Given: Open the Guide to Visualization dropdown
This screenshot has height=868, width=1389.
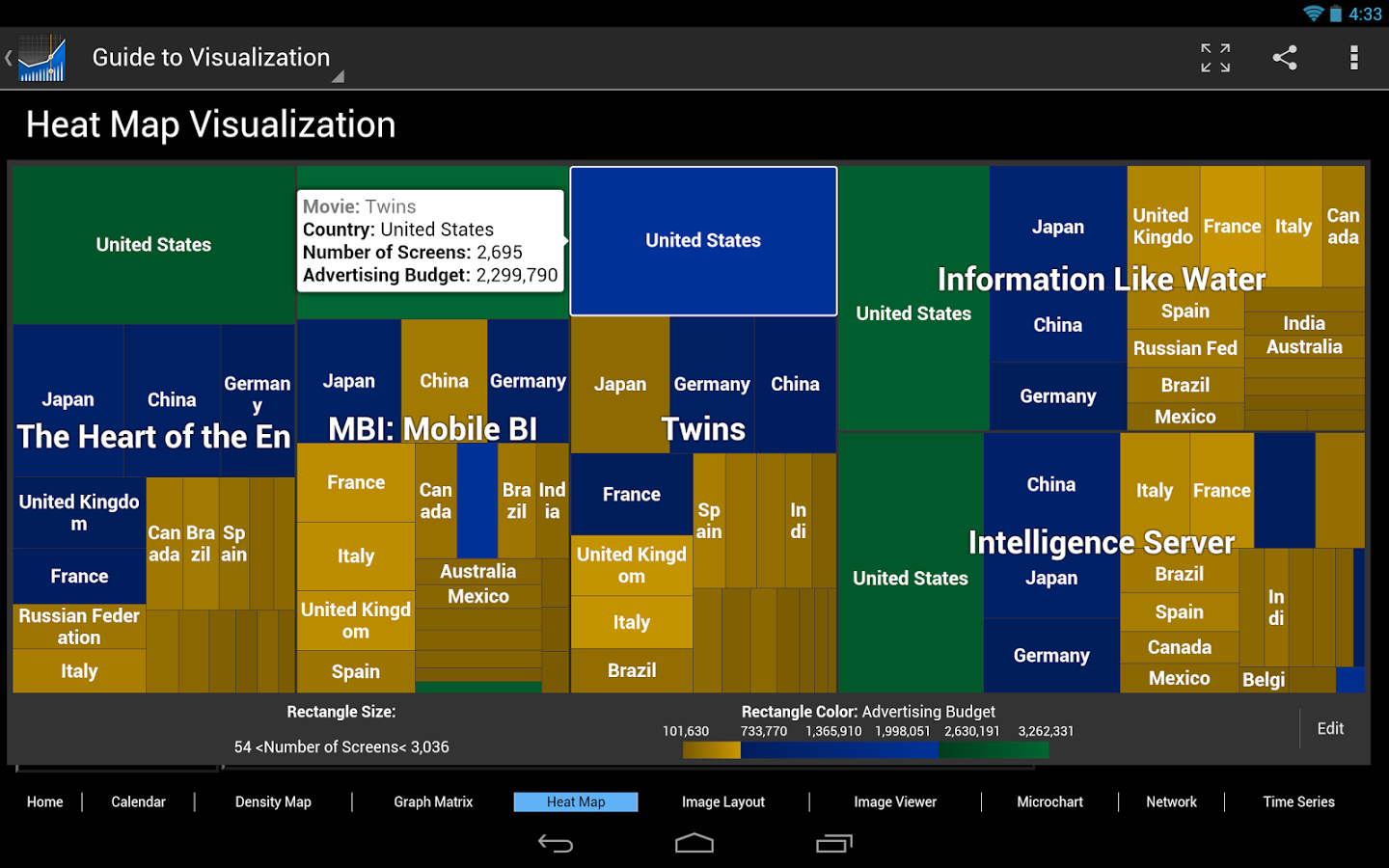Looking at the screenshot, I should tap(218, 58).
